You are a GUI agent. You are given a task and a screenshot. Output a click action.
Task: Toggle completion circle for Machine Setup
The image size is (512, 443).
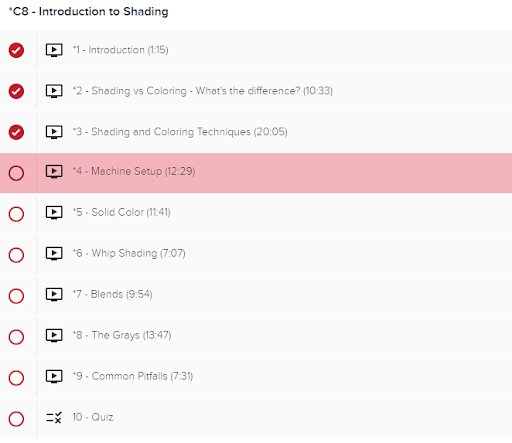(x=16, y=173)
